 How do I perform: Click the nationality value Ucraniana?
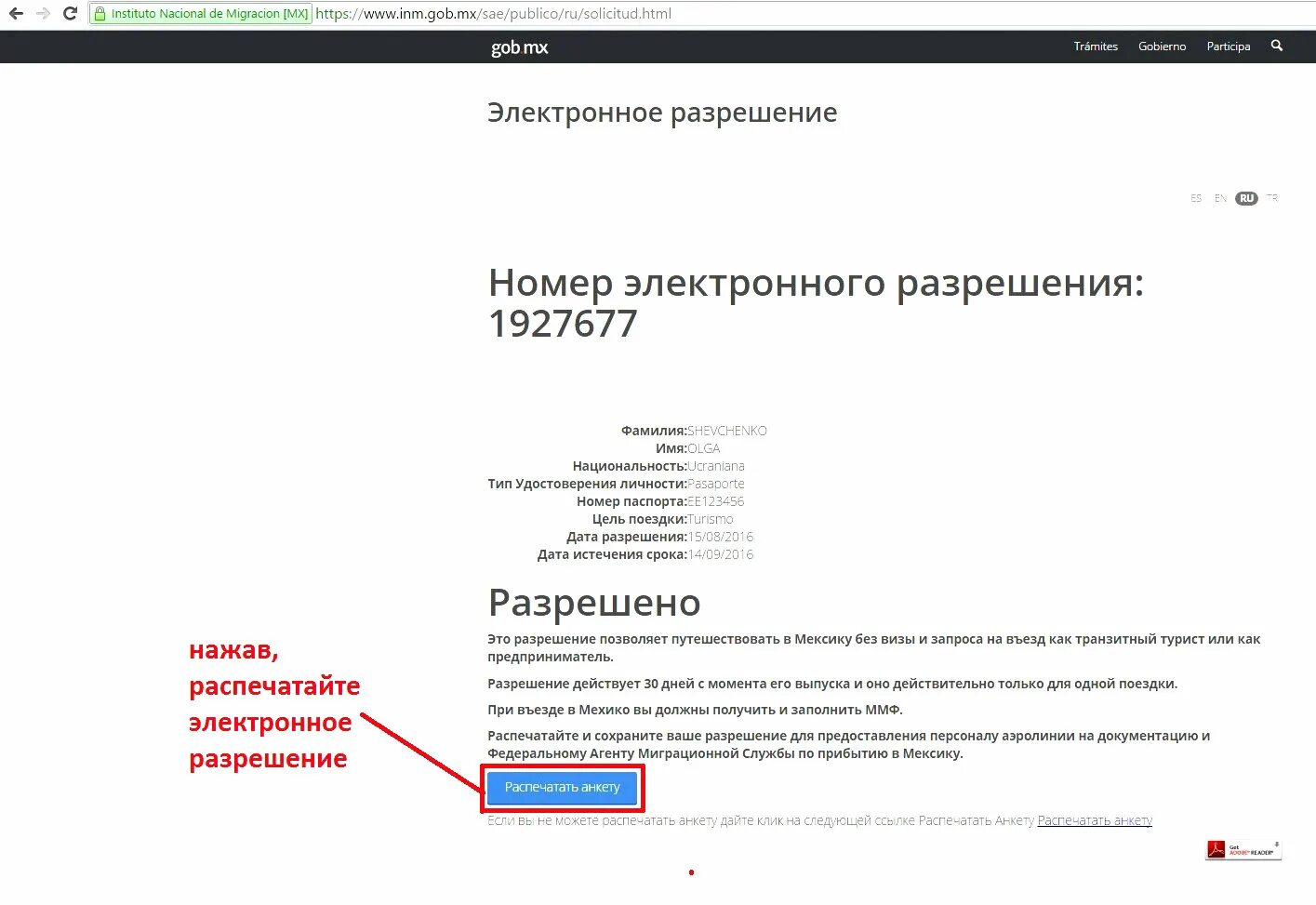[716, 466]
